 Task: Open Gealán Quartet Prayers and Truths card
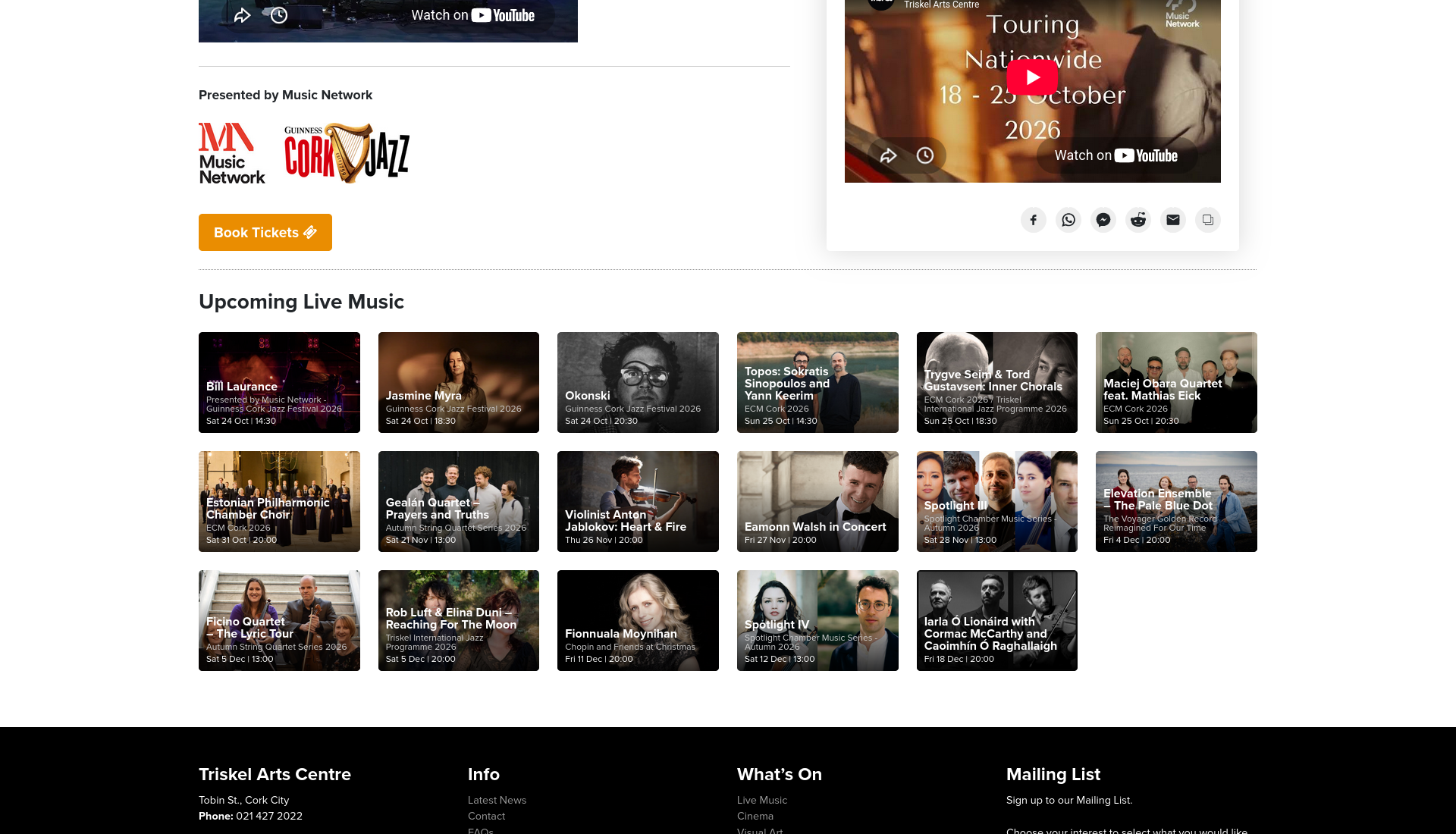[459, 501]
